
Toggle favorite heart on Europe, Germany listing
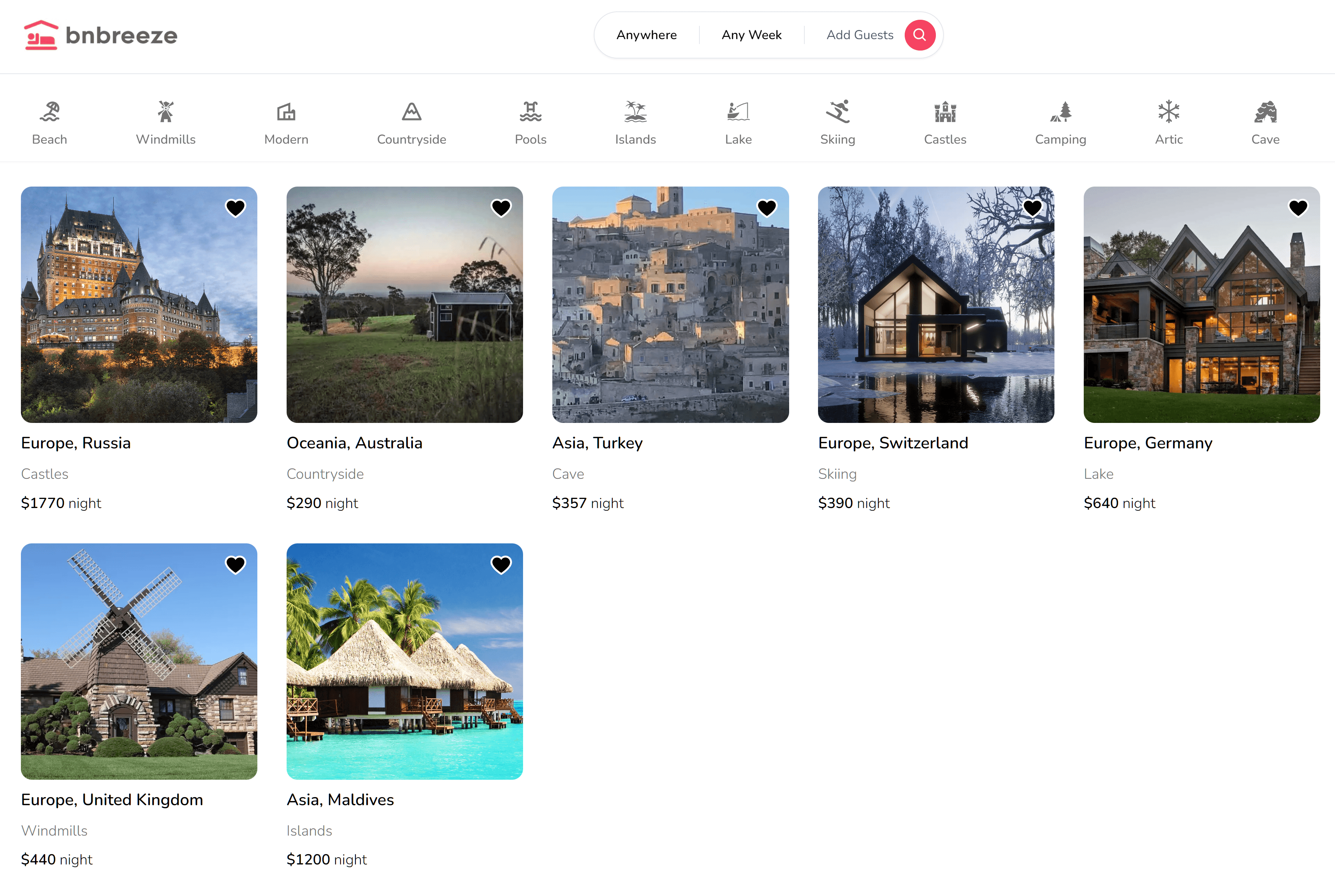point(1299,208)
